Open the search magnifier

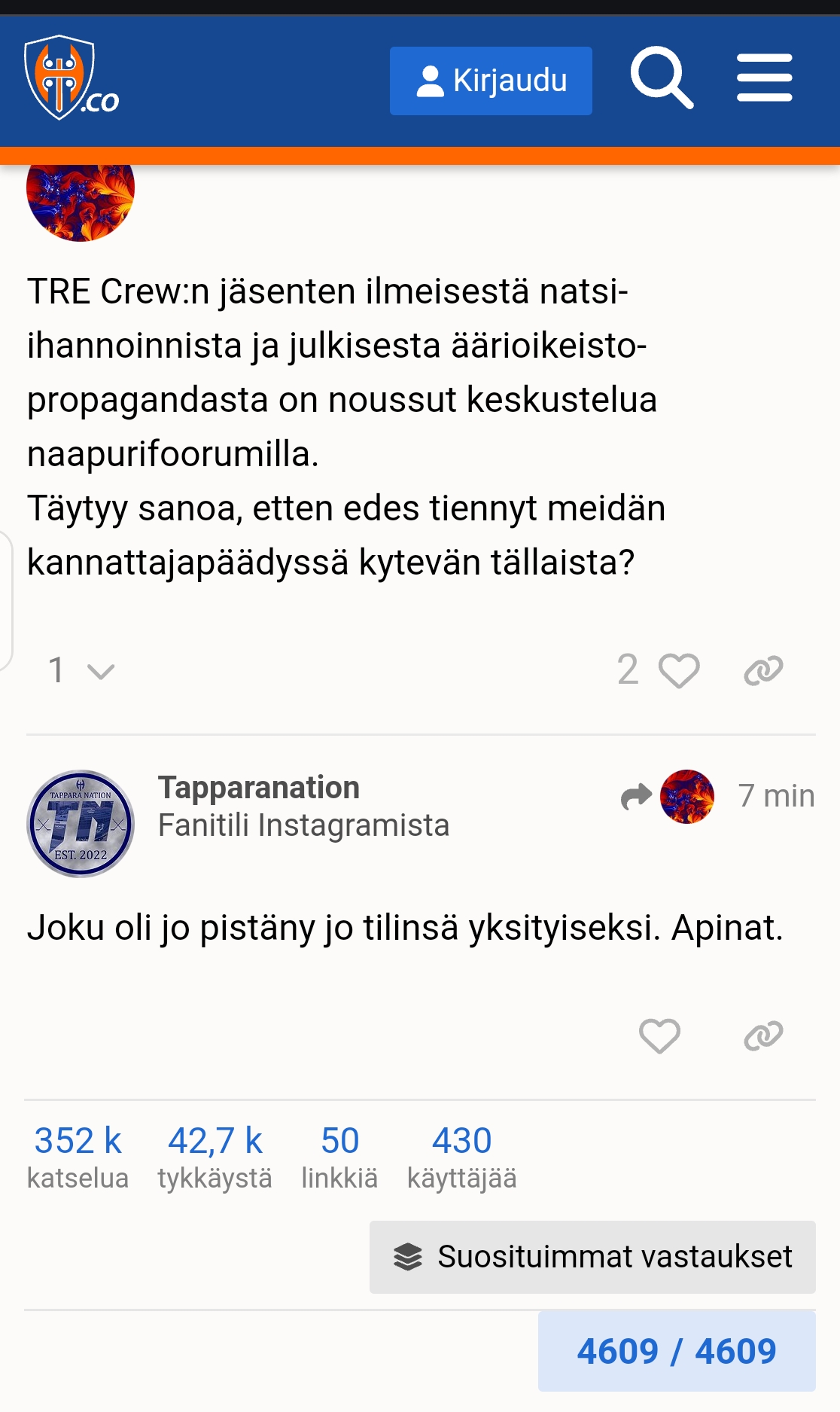(661, 78)
